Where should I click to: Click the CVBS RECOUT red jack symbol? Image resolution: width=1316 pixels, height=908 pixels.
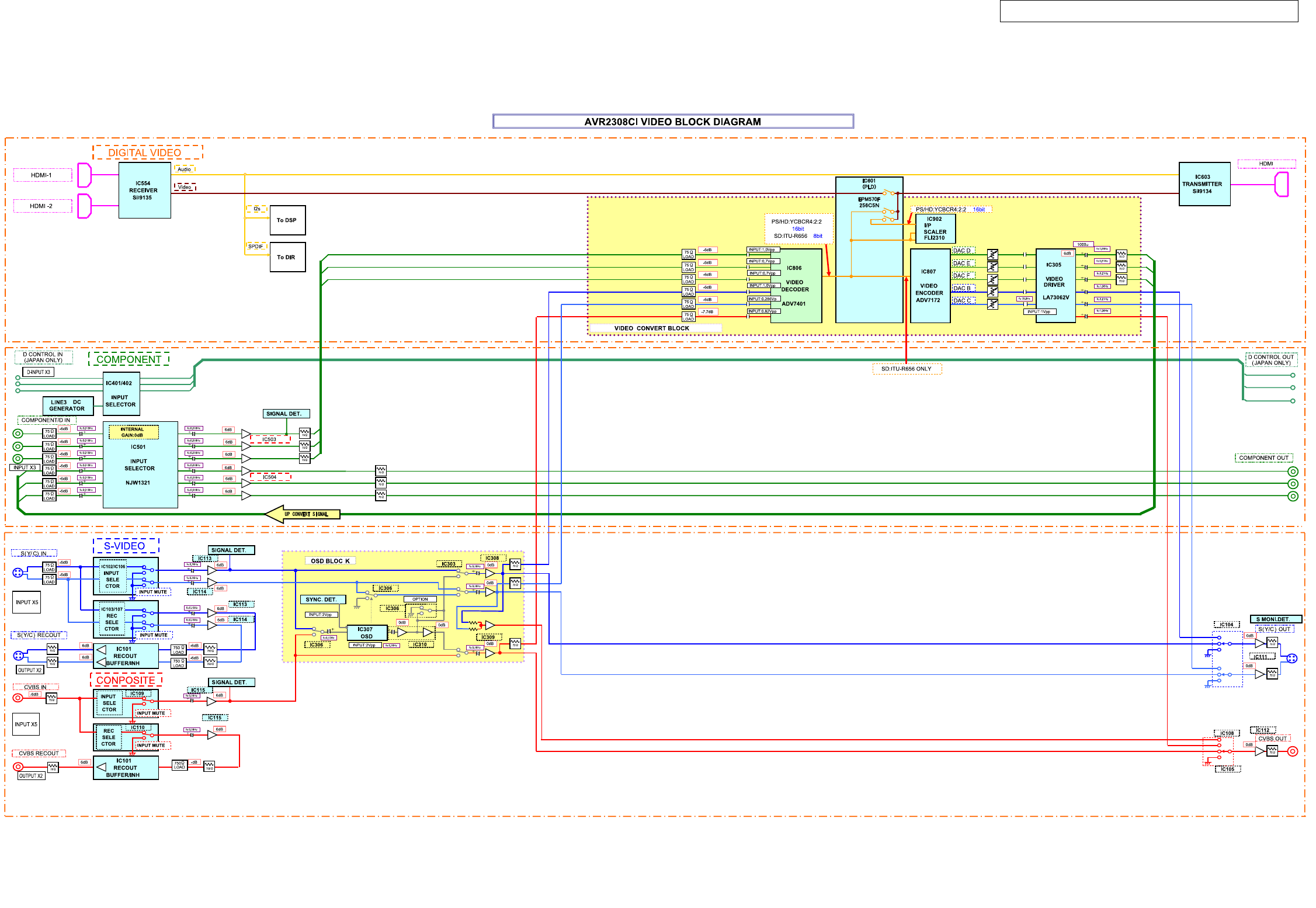tap(18, 767)
